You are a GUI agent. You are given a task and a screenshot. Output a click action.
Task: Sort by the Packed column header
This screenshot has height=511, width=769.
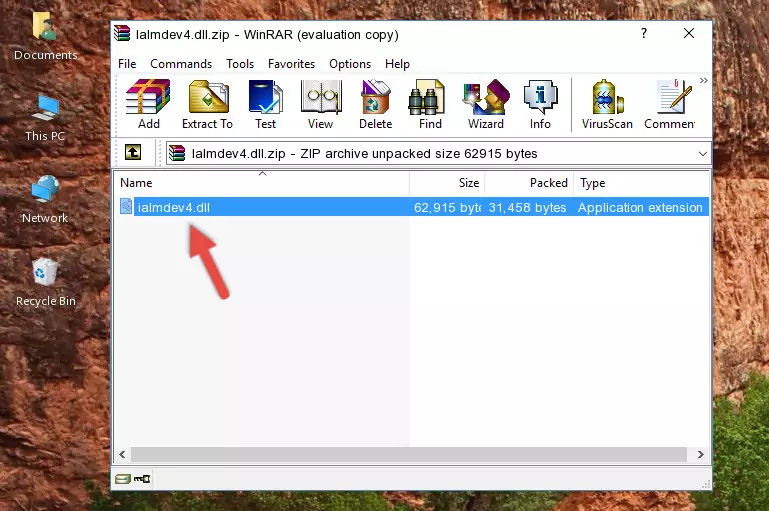pyautogui.click(x=529, y=183)
